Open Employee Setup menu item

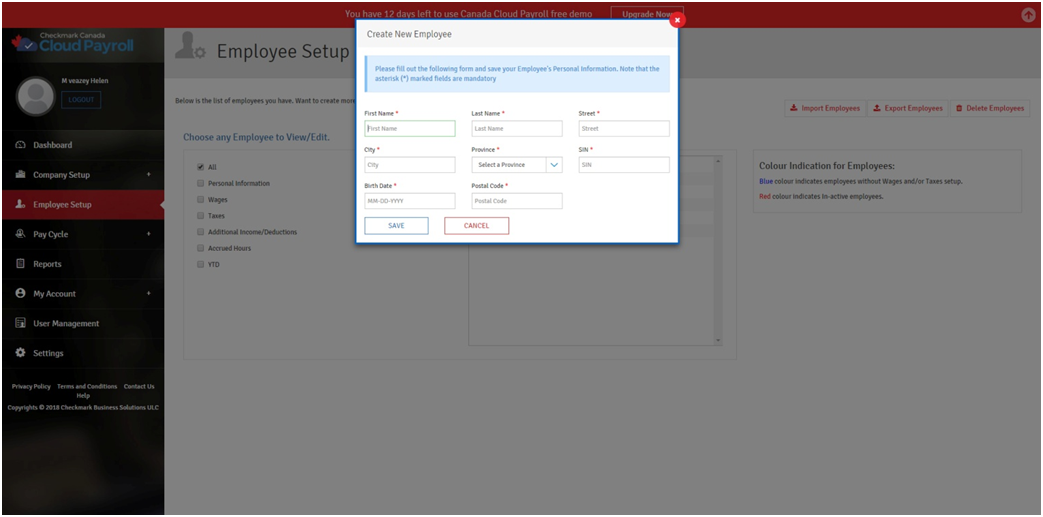coord(62,205)
